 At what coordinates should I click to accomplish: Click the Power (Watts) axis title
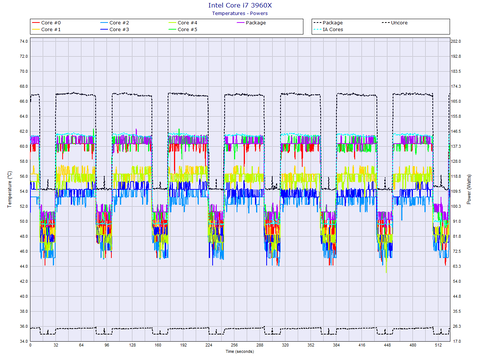pyautogui.click(x=469, y=189)
